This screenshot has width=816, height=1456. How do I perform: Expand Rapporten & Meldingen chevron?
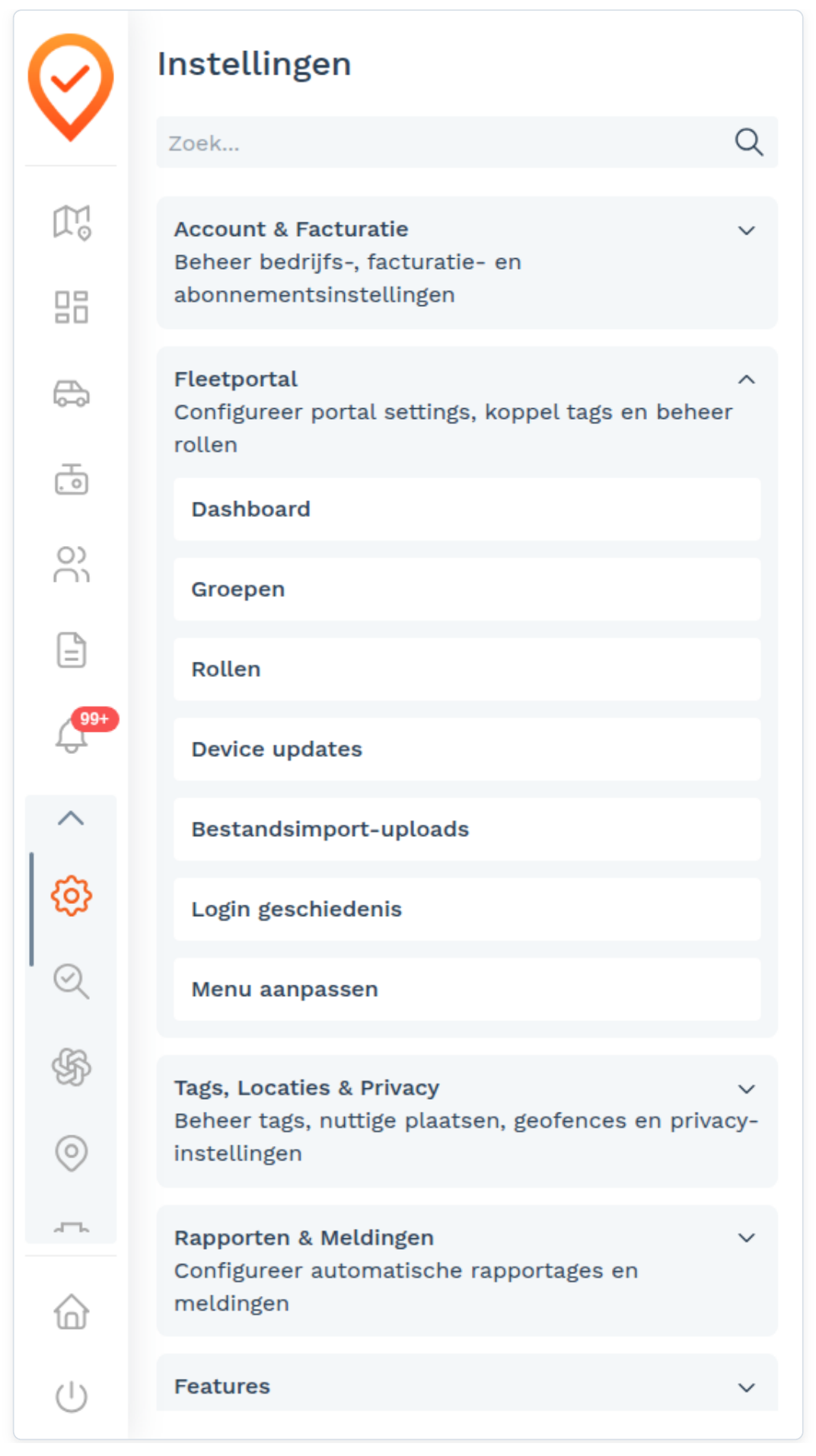coord(747,1238)
